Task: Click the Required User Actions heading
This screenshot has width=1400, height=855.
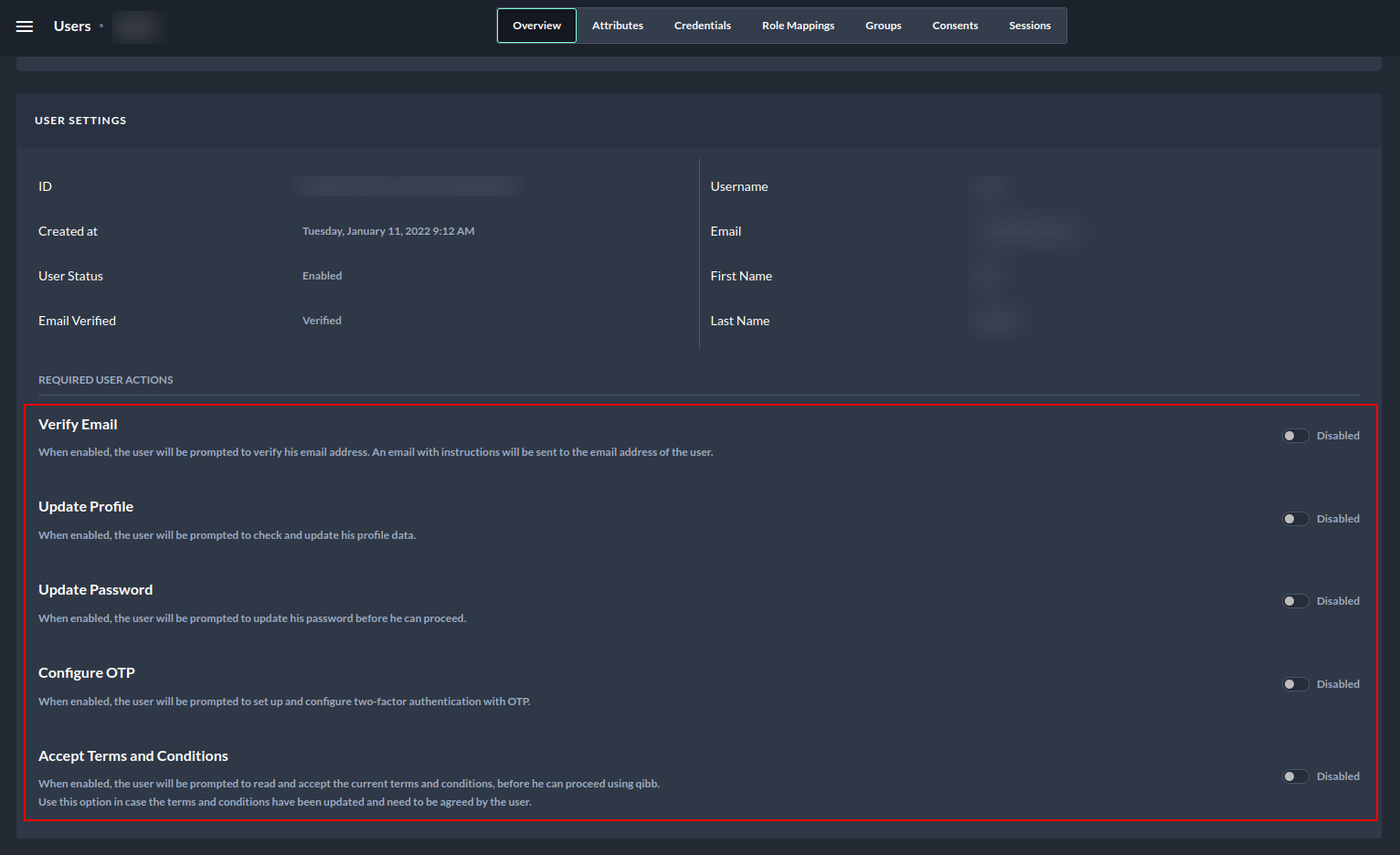Action: (105, 380)
